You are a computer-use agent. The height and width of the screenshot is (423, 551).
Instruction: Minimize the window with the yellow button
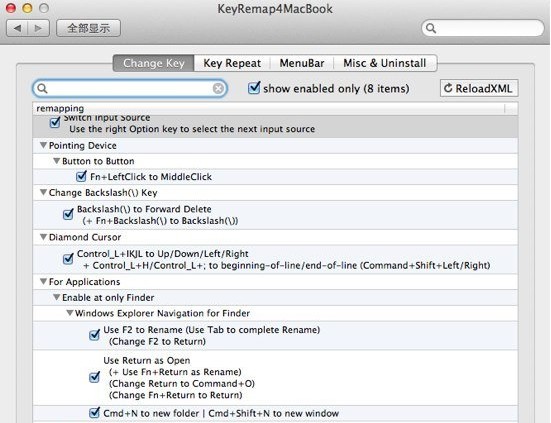[x=27, y=8]
